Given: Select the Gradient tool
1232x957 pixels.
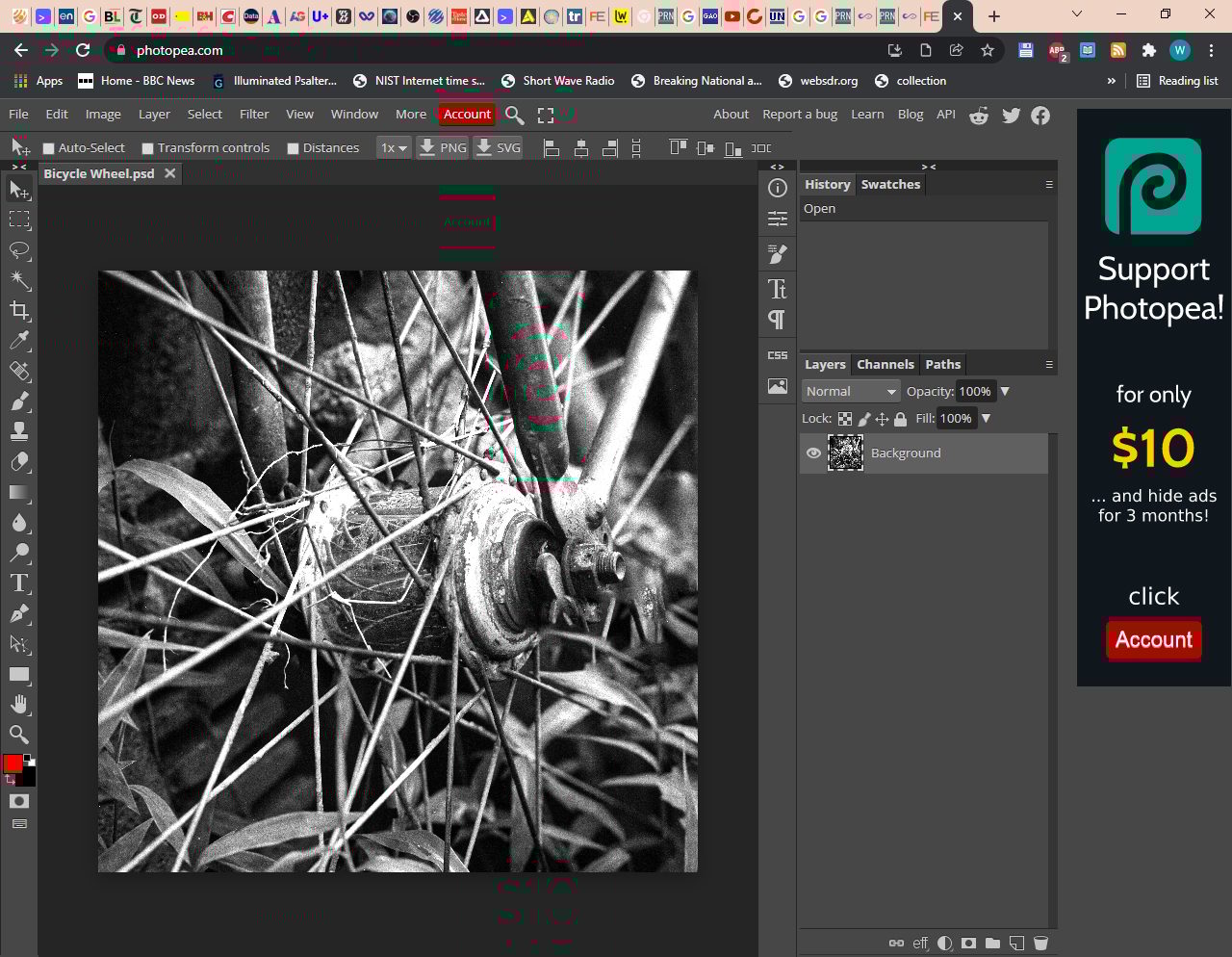Looking at the screenshot, I should 19,492.
